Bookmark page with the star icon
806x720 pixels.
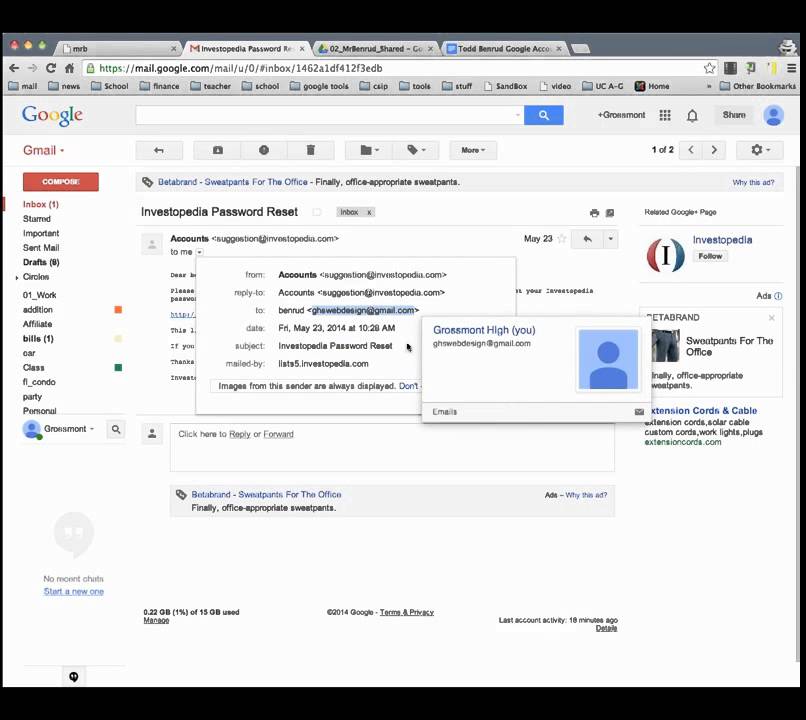[709, 68]
